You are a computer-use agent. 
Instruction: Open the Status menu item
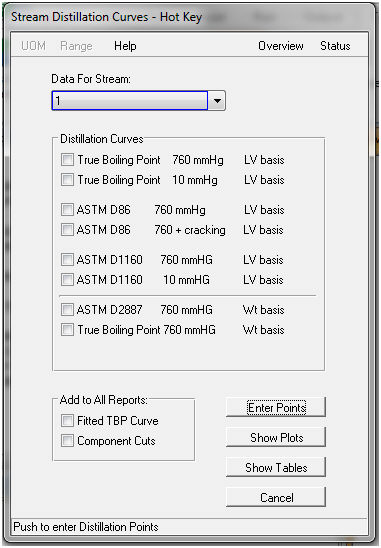click(335, 46)
